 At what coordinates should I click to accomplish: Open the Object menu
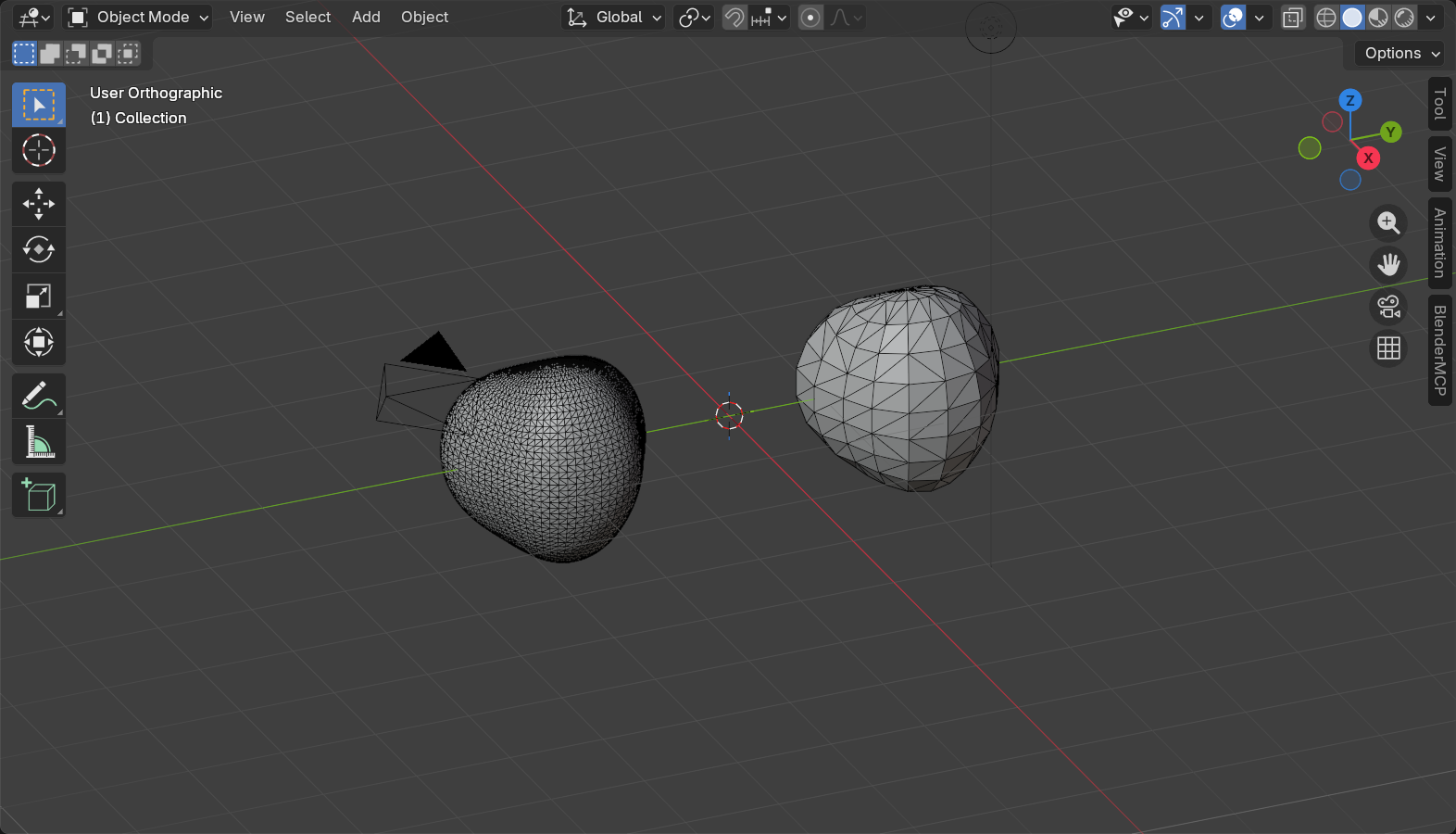(424, 18)
